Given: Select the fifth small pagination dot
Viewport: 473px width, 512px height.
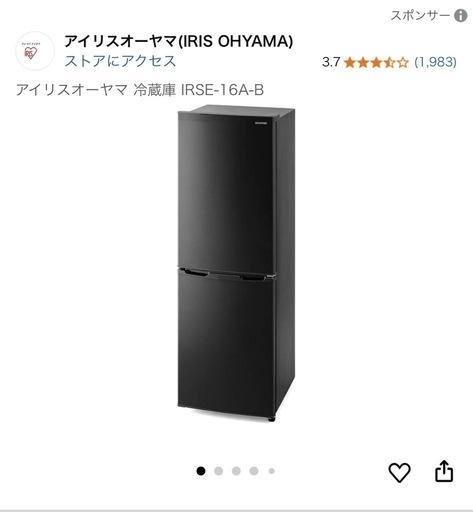Looking at the screenshot, I should click(x=272, y=471).
